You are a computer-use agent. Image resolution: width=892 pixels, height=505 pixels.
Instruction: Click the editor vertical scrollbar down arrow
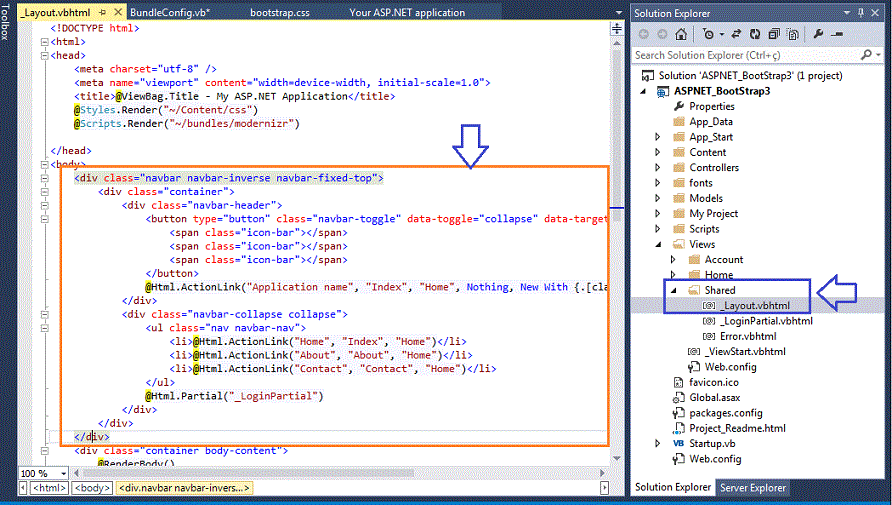click(617, 458)
